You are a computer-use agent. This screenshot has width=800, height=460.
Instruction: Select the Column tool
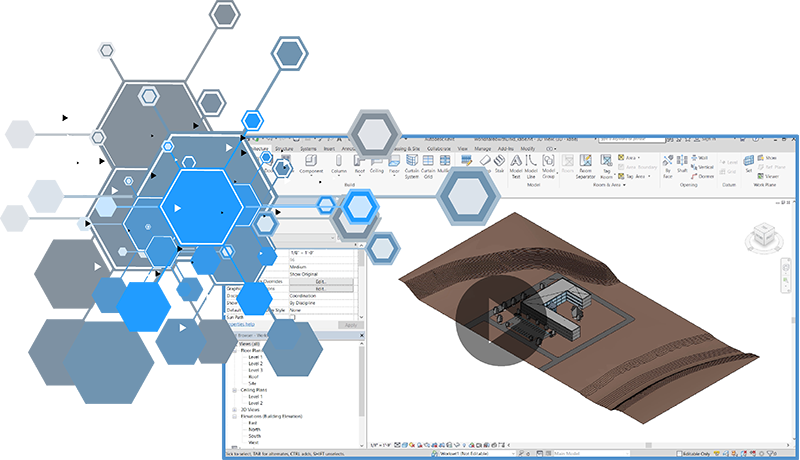[338, 164]
